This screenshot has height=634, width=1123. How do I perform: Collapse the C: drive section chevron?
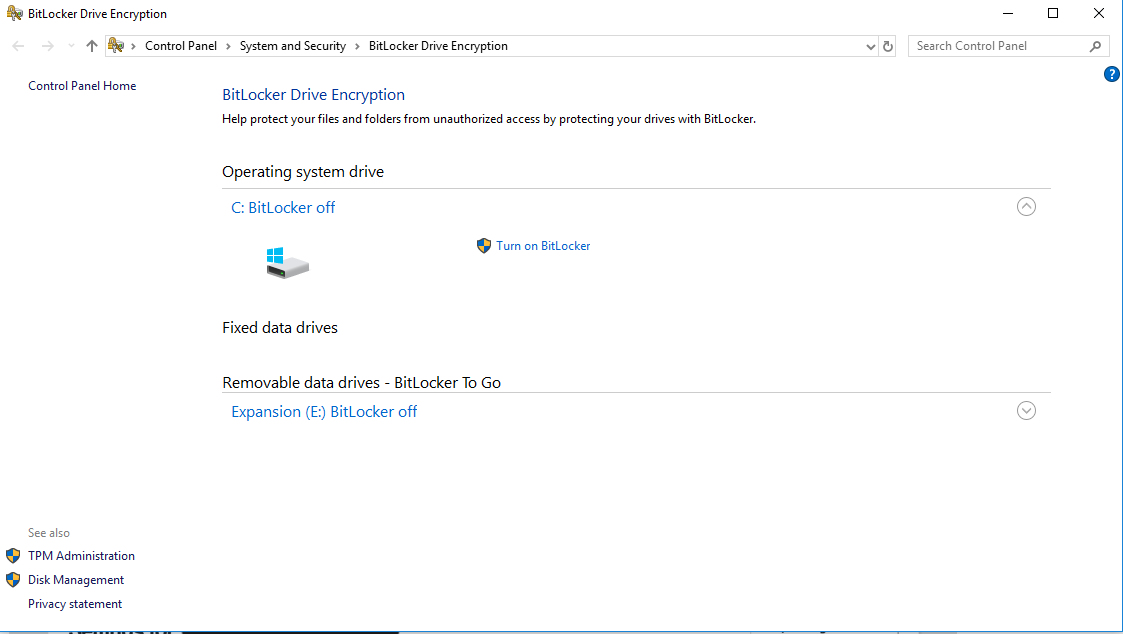coord(1026,207)
